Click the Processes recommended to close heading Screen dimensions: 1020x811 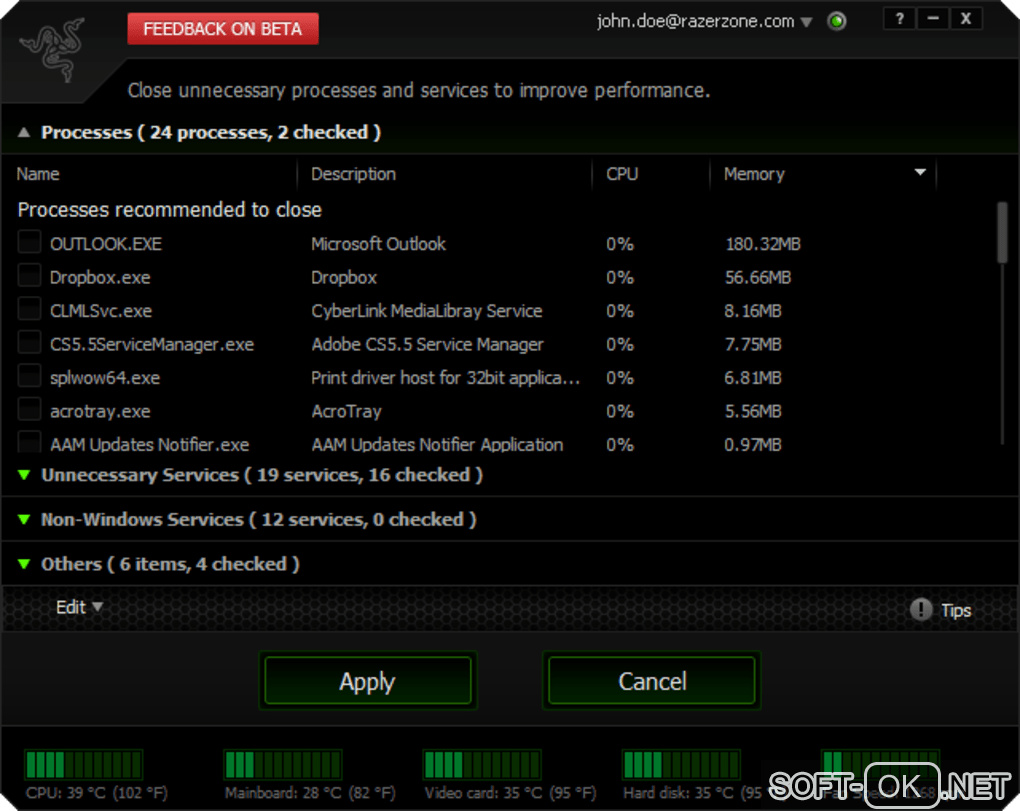click(x=170, y=209)
